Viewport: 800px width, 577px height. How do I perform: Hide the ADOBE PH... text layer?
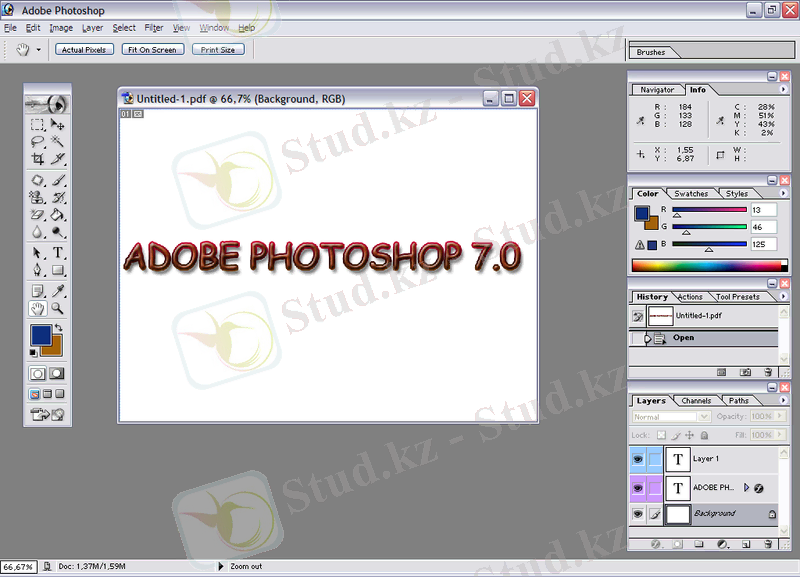tap(638, 487)
